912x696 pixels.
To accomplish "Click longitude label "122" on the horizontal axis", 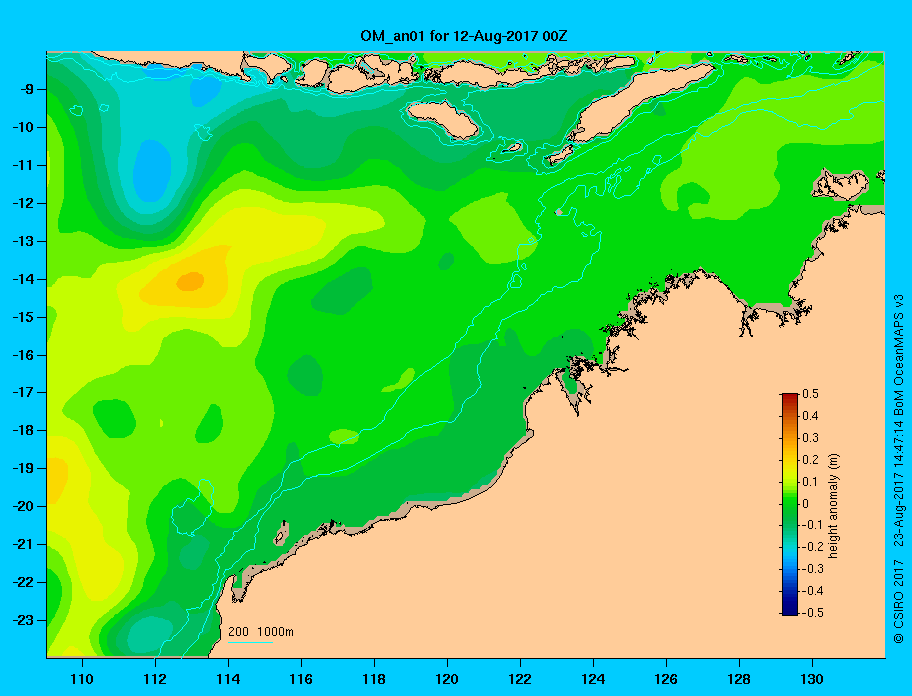I will click(x=520, y=679).
